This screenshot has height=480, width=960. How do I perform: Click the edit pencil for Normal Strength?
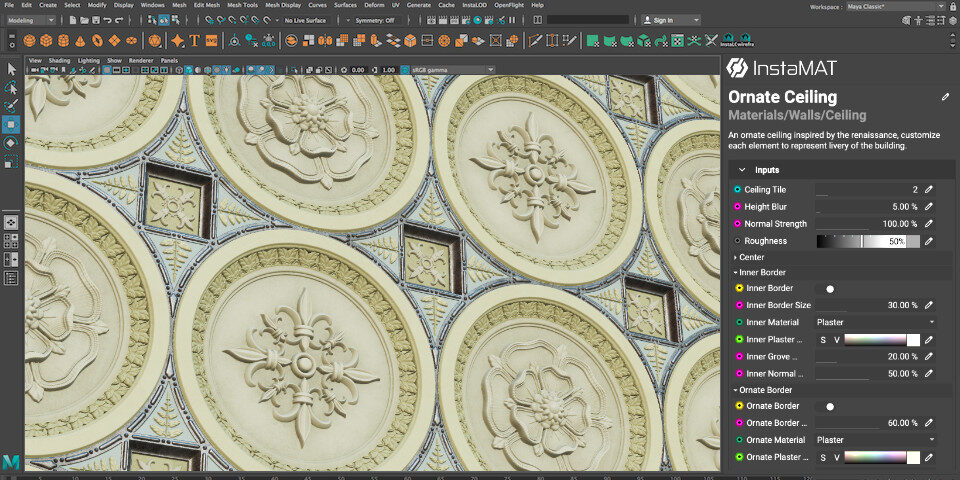[x=929, y=224]
